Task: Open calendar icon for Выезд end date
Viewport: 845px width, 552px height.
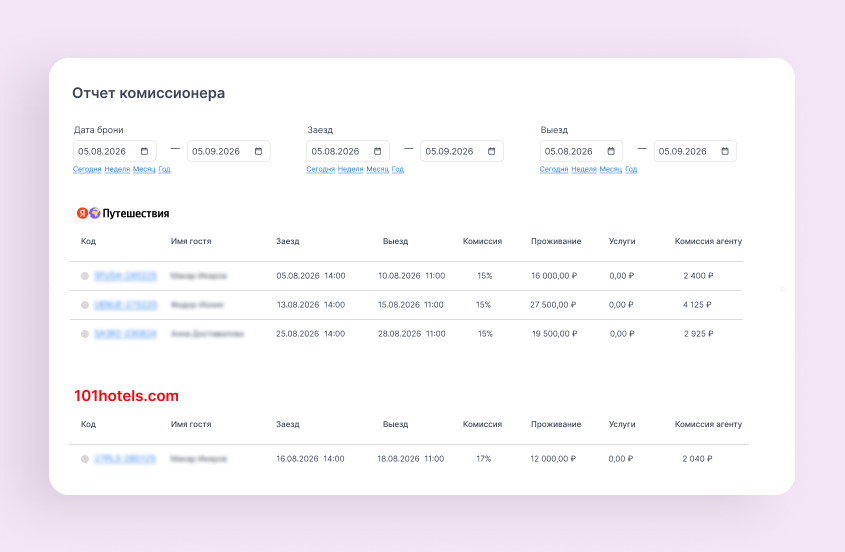Action: [x=725, y=151]
